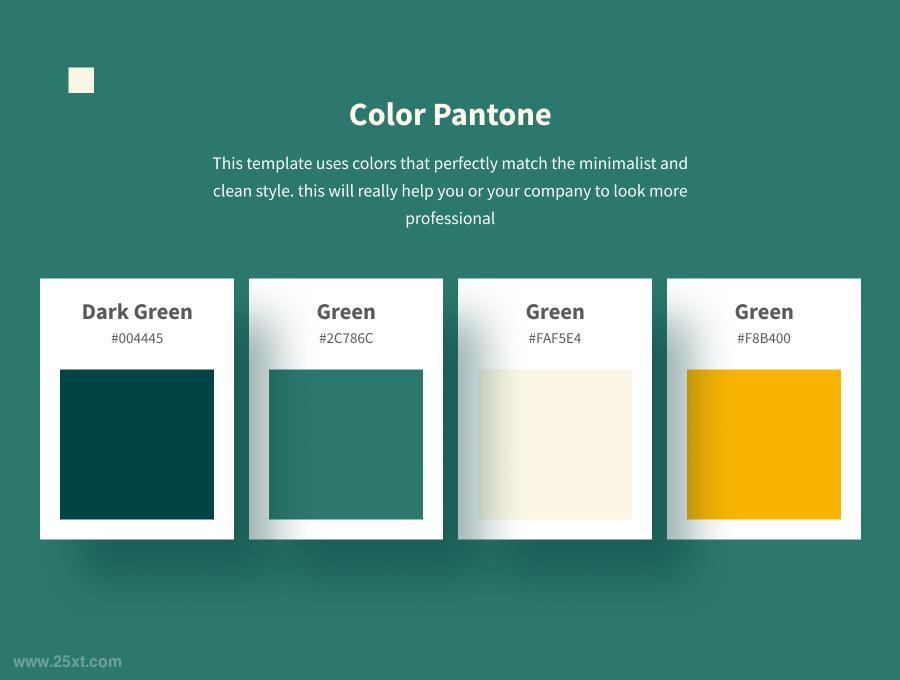Click the description paragraph starting "This template uses"
This screenshot has height=680, width=900.
[450, 191]
